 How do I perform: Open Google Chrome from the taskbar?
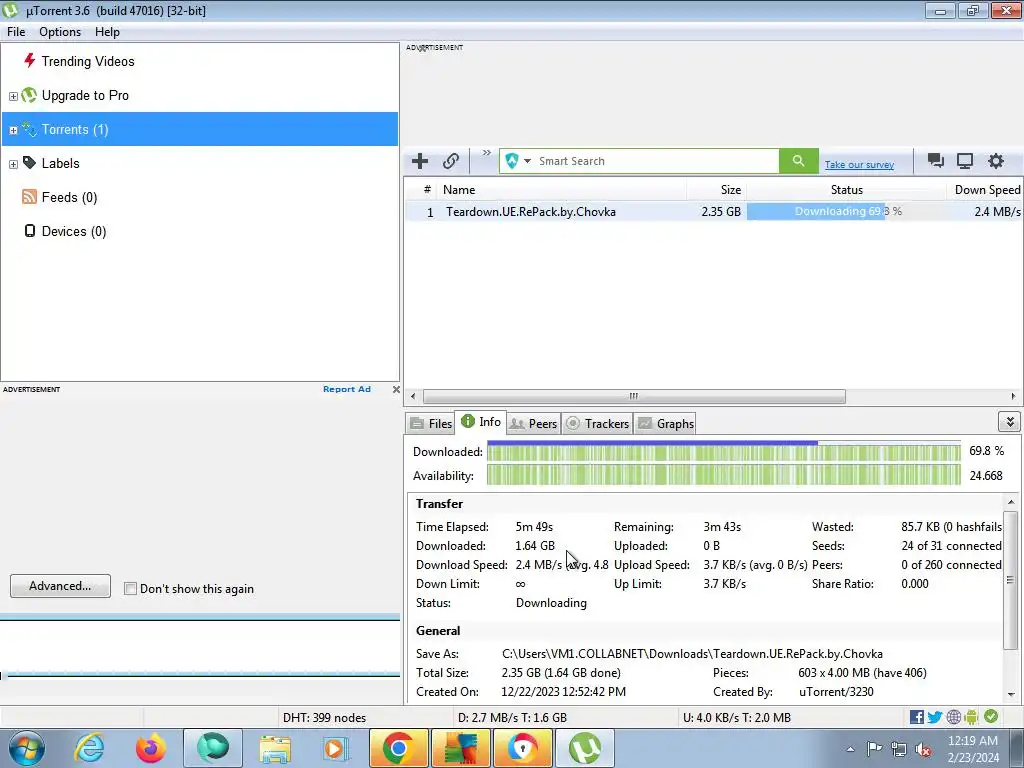(x=398, y=748)
